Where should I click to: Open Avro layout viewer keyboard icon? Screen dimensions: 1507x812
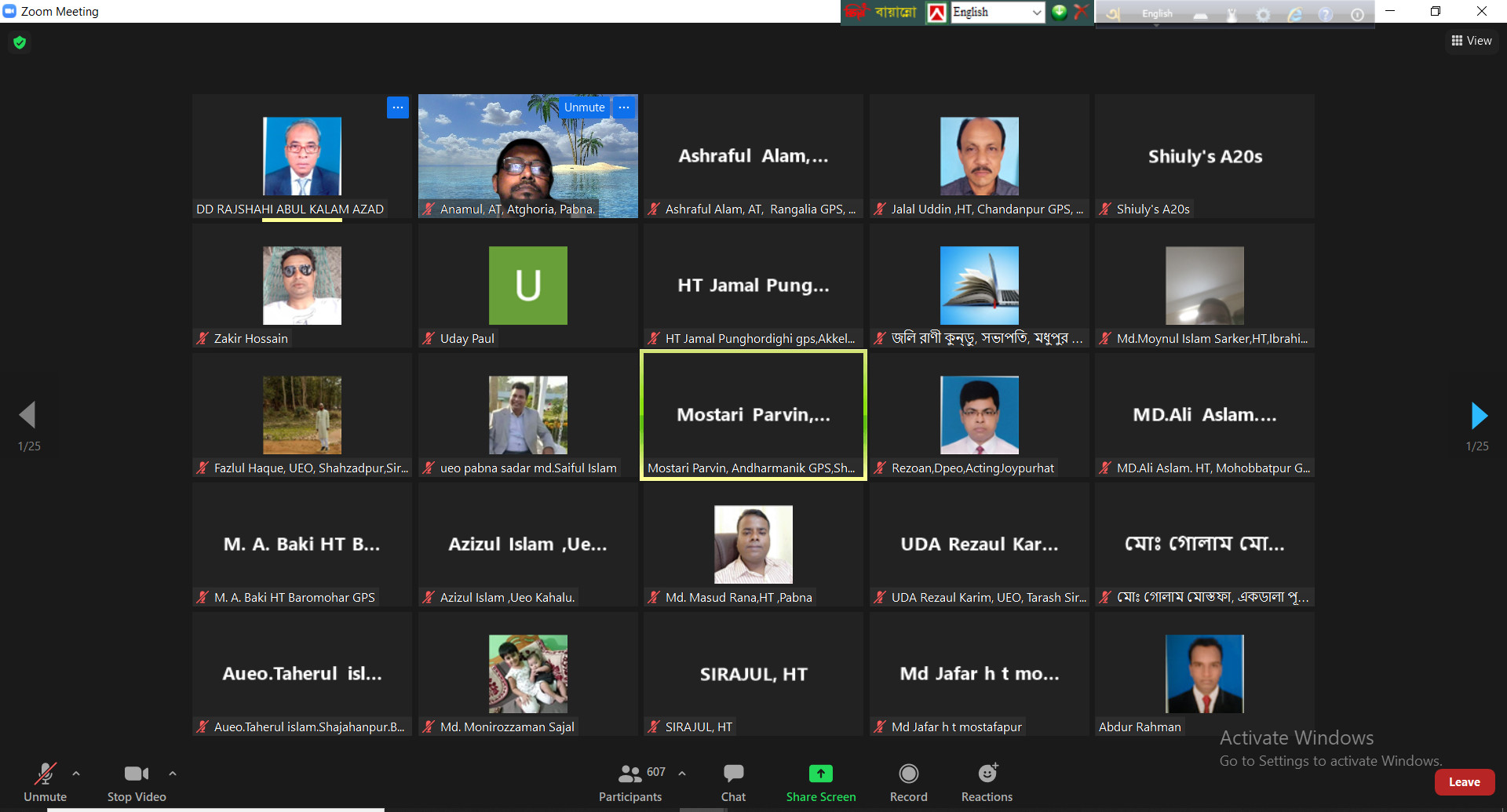pyautogui.click(x=1200, y=15)
